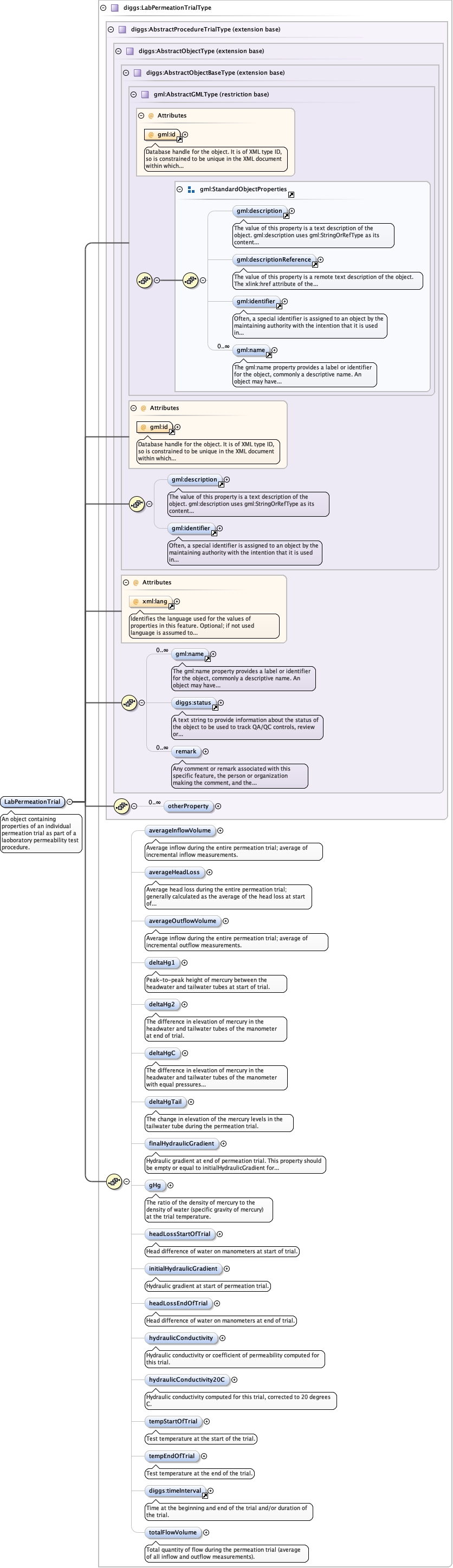The height and width of the screenshot is (1568, 453).
Task: Collapse the diggs:AbstractObjectType extension base
Action: [x=118, y=51]
